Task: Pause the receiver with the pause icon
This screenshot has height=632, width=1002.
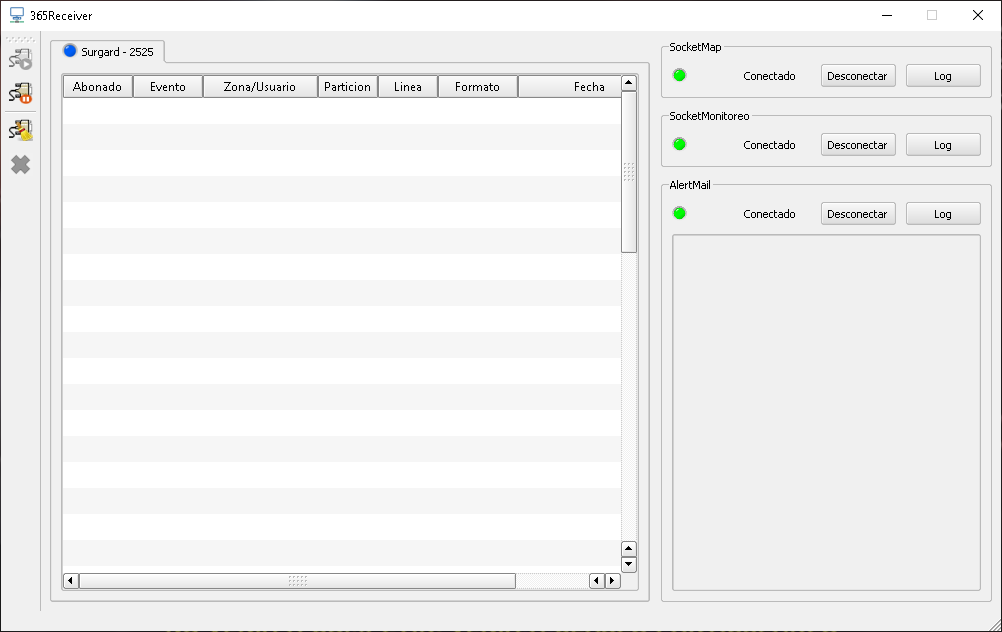Action: [19, 94]
